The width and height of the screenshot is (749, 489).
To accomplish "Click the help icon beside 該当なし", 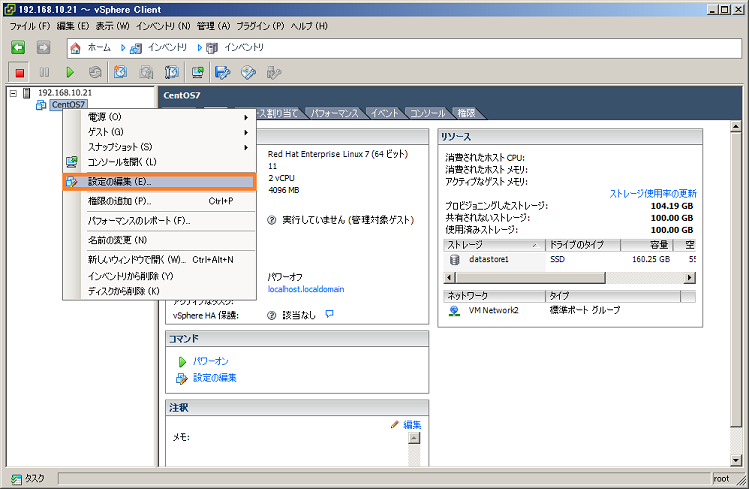I will [x=271, y=315].
